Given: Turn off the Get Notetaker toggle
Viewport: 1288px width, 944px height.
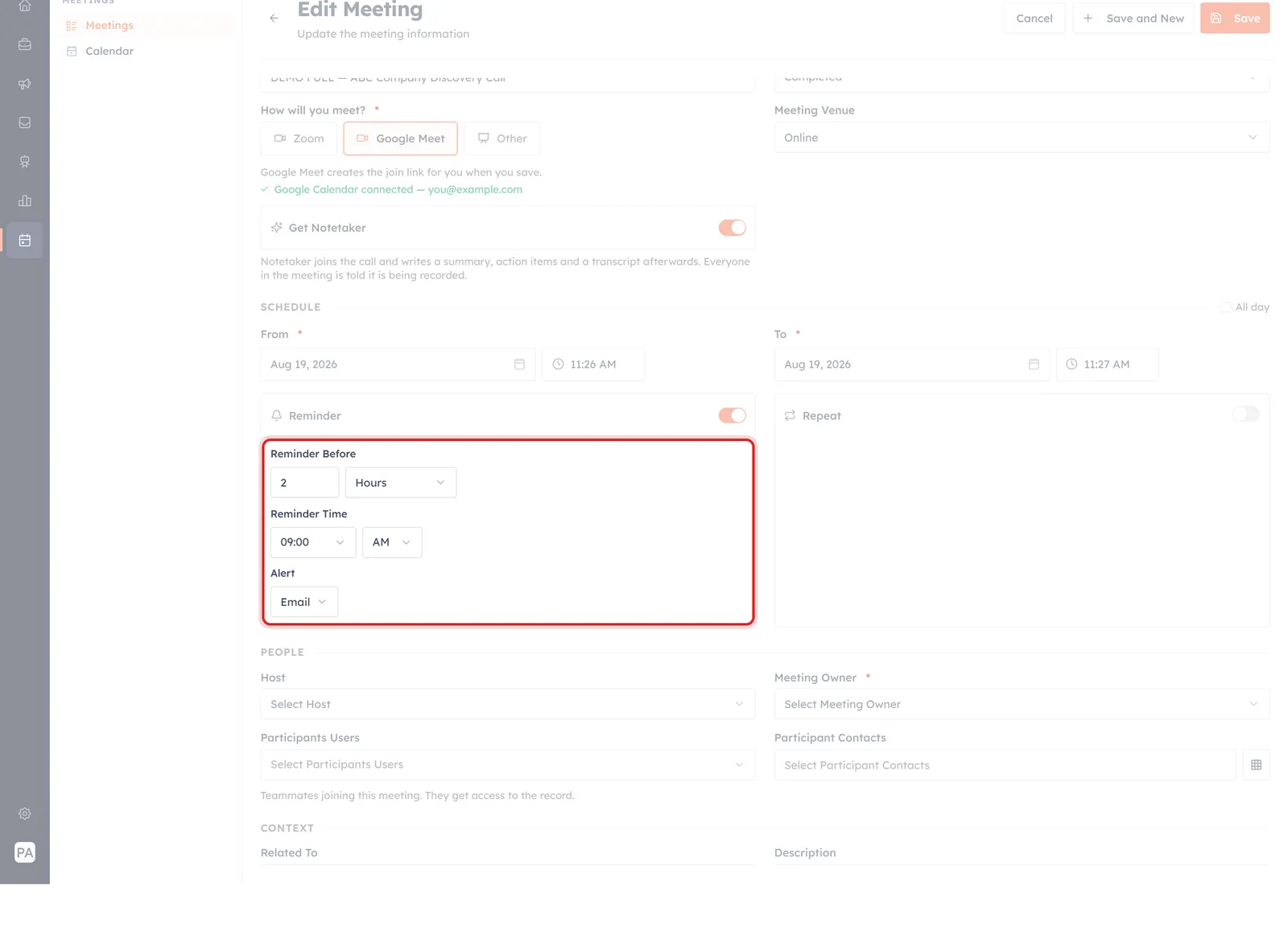Looking at the screenshot, I should [733, 228].
